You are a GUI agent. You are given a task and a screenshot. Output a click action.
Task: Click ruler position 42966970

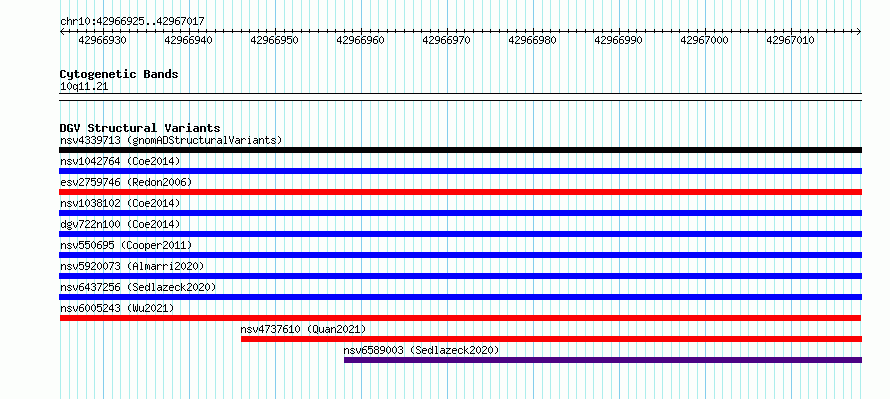[446, 40]
